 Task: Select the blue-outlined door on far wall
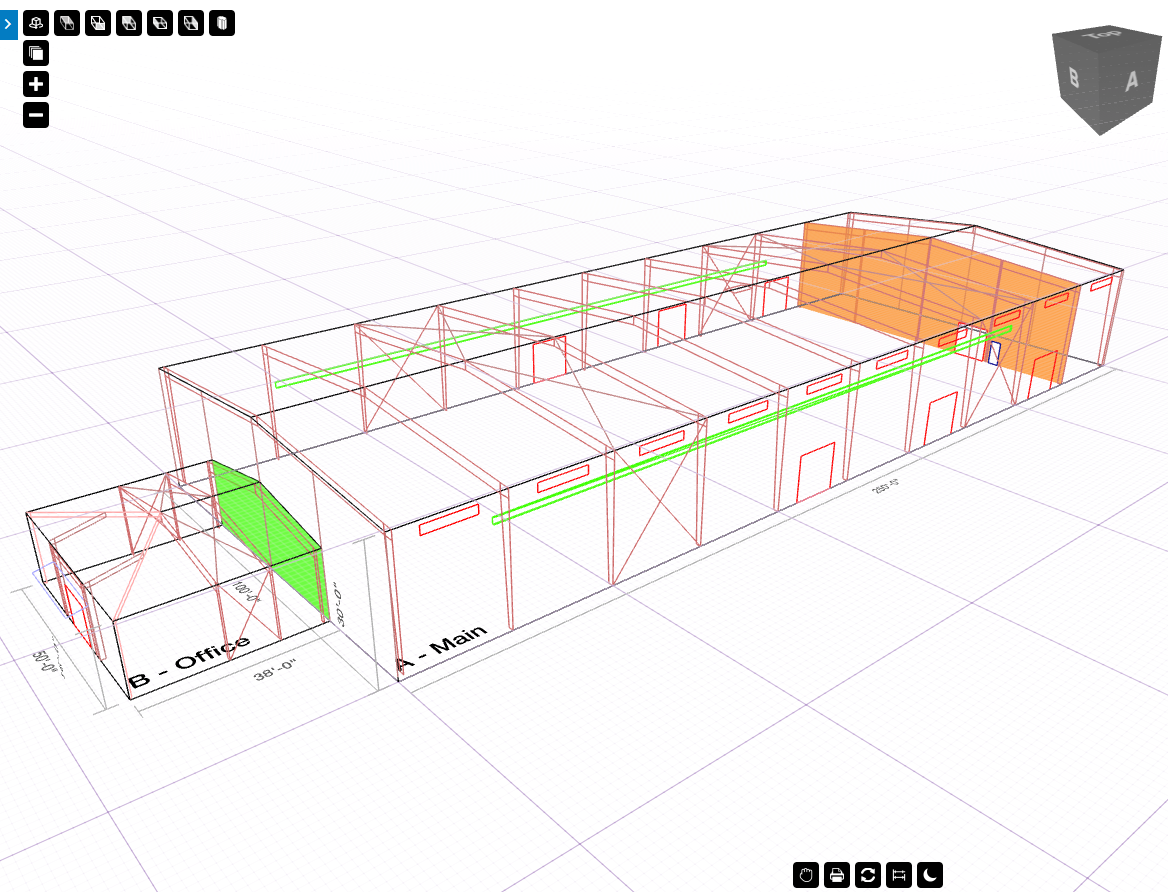[x=995, y=353]
